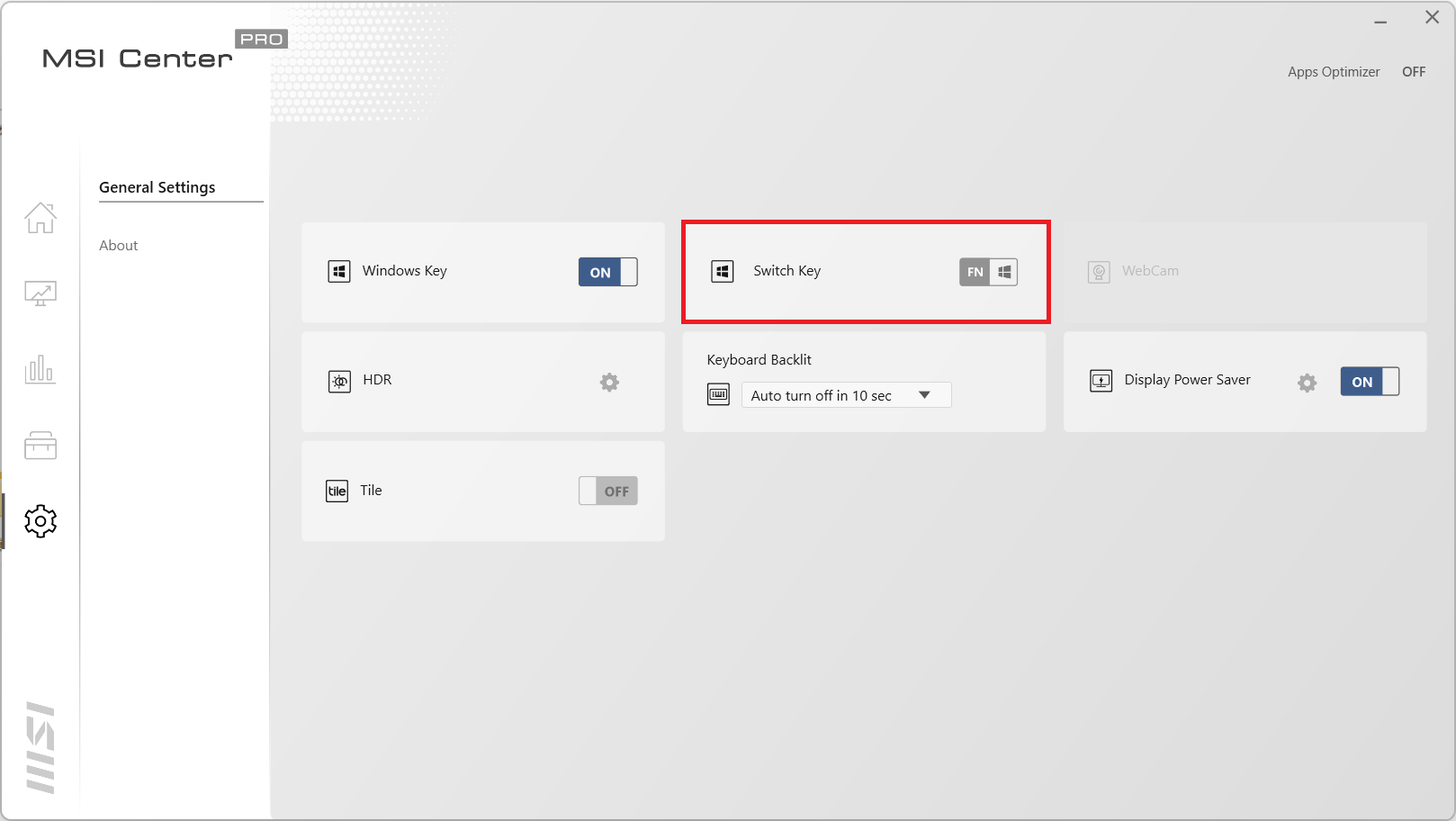
Task: Click the Apps Optimizer label
Action: coord(1333,72)
